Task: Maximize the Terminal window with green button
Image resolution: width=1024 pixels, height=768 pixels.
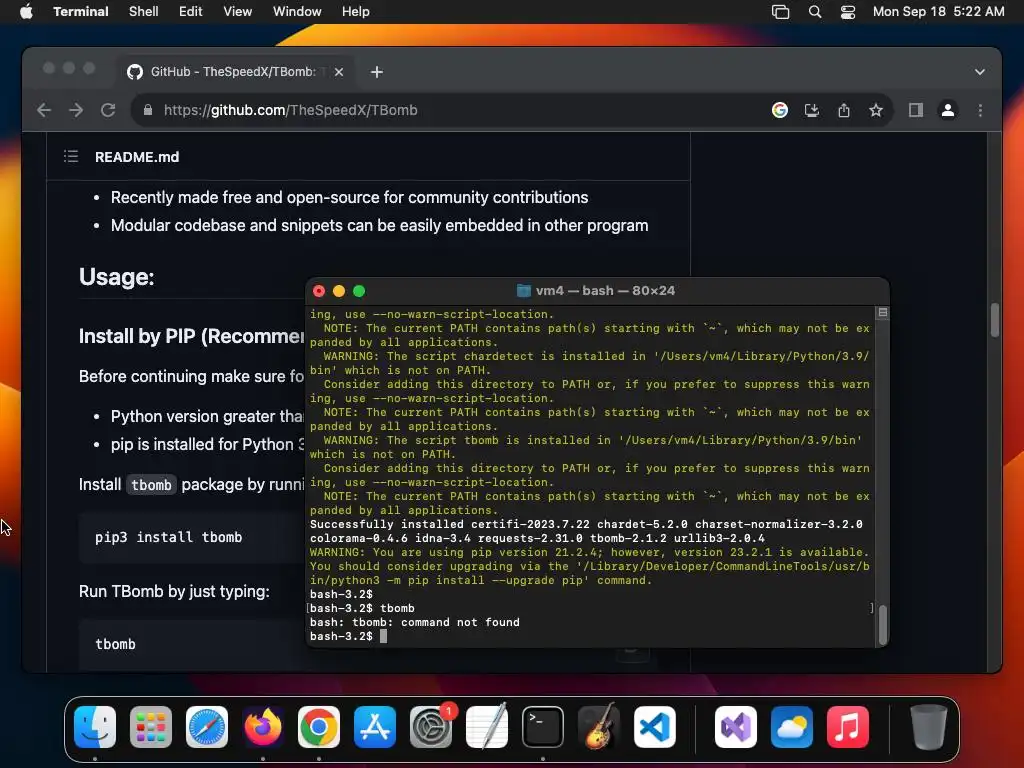Action: point(359,291)
